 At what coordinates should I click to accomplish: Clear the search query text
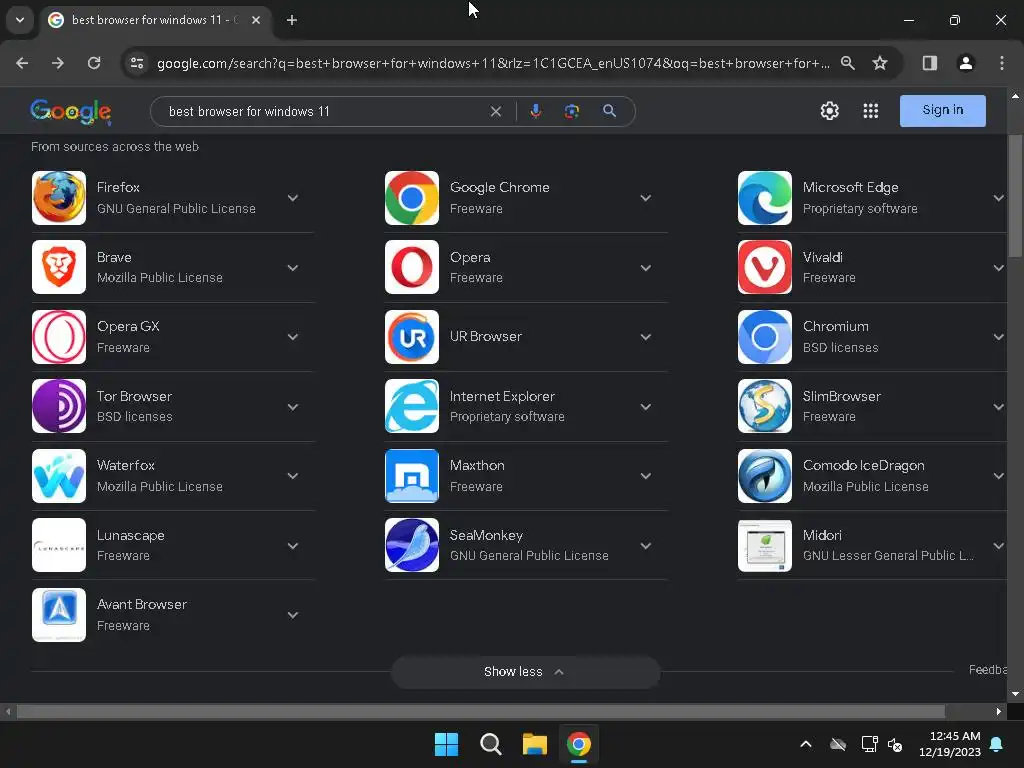(x=496, y=112)
